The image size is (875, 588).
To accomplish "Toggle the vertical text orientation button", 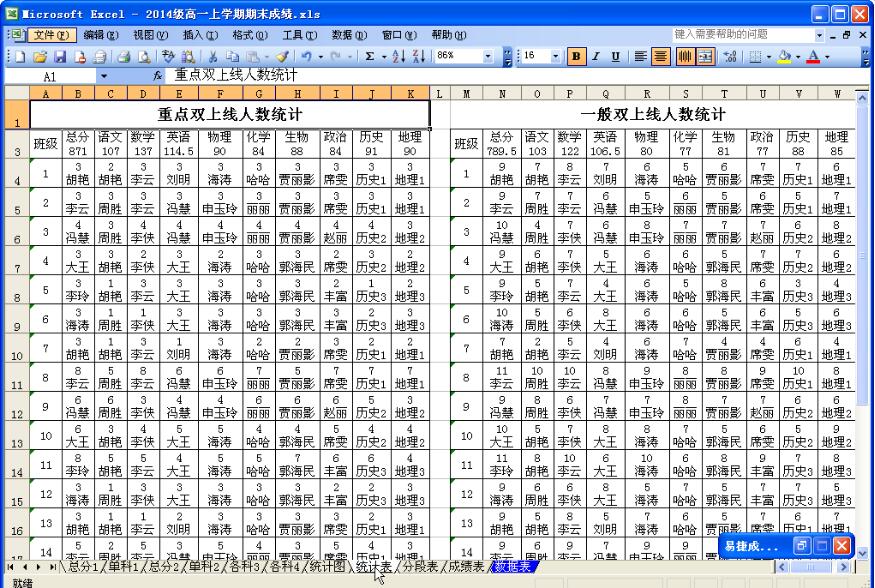I will click(686, 56).
